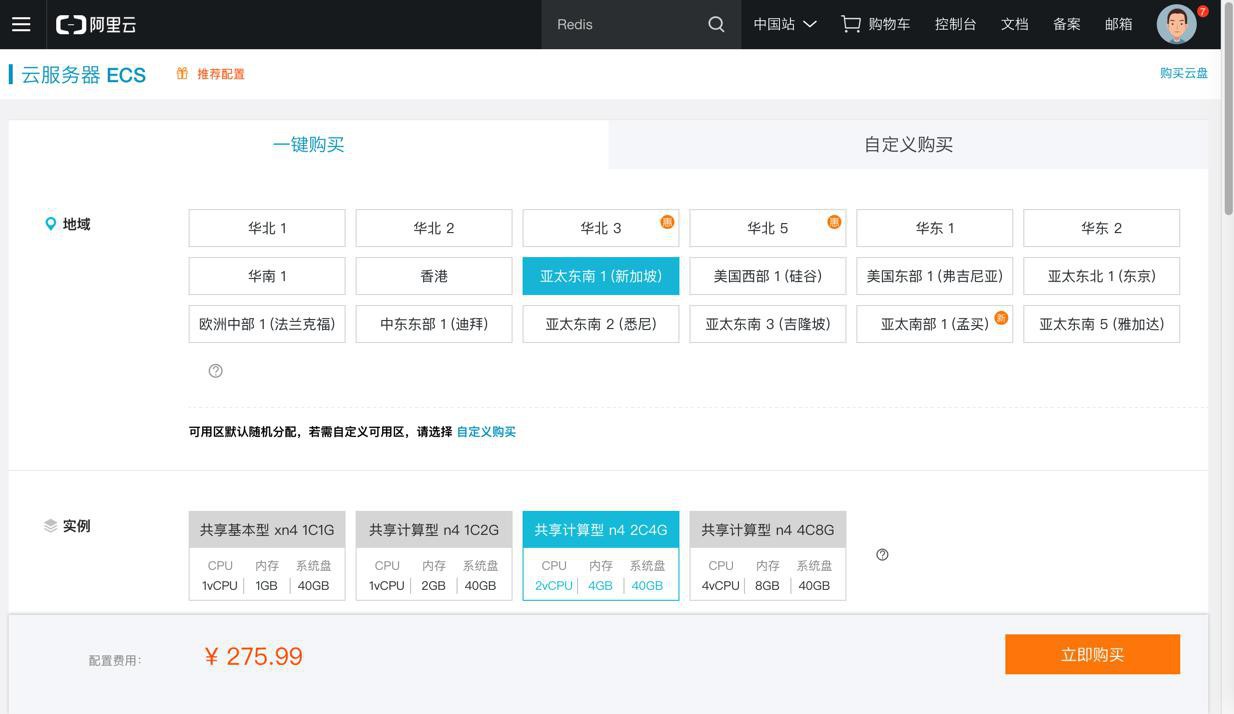Click the help icon below regions
The width and height of the screenshot is (1234, 714).
[215, 371]
